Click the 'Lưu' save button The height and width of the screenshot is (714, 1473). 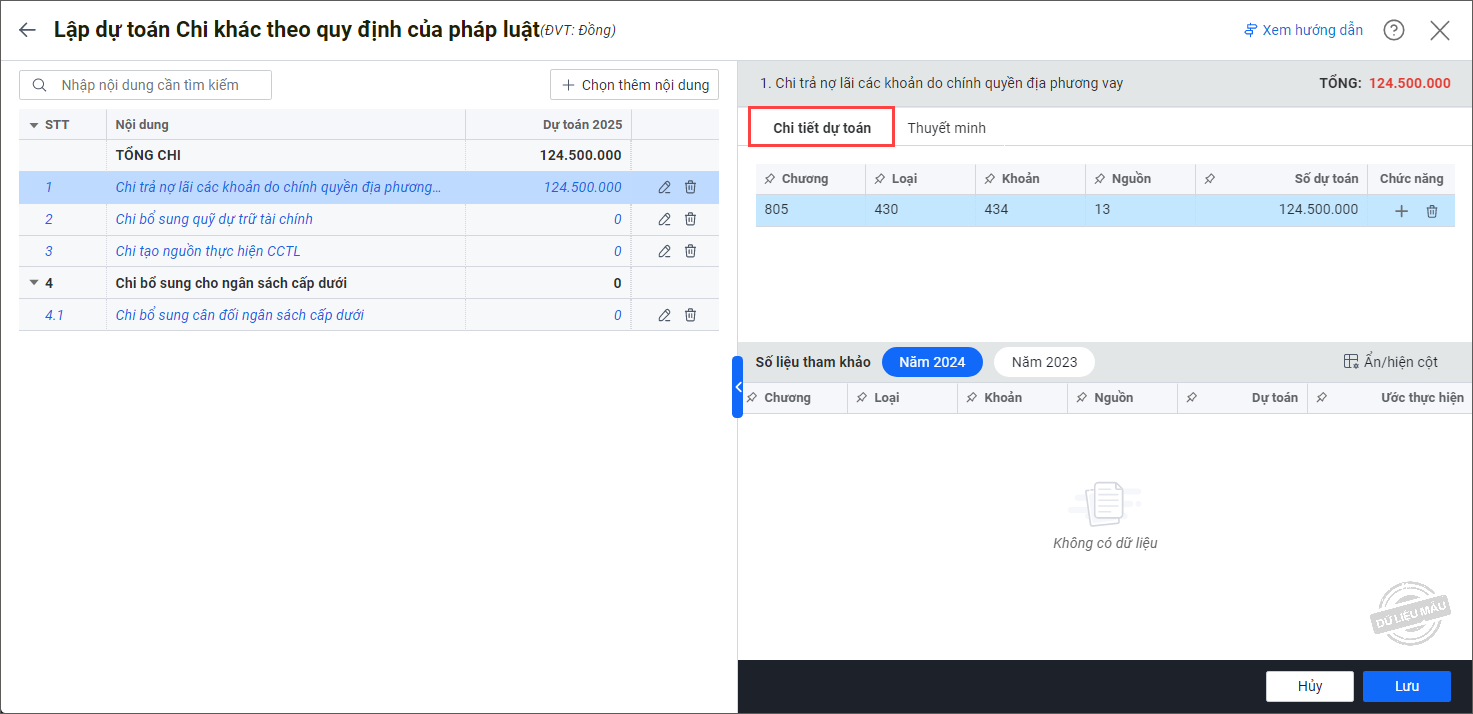[x=1406, y=686]
